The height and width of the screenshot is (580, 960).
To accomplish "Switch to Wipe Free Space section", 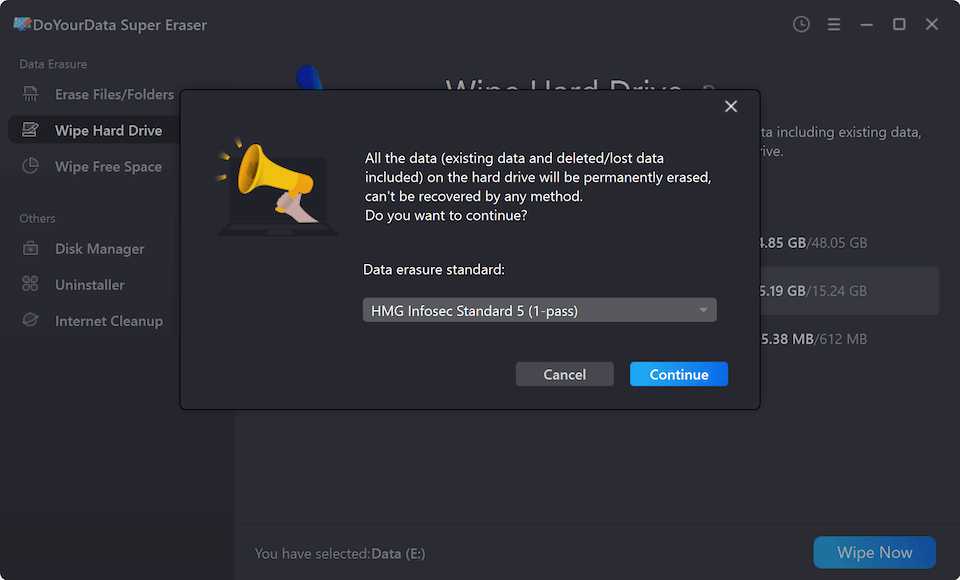I will [x=108, y=167].
